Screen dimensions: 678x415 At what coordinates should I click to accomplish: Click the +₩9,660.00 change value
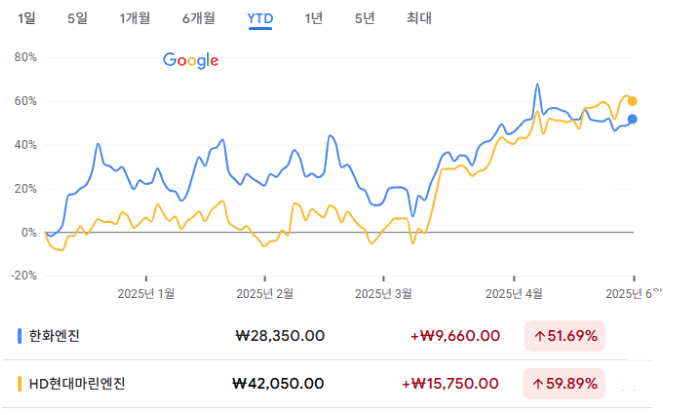click(455, 336)
